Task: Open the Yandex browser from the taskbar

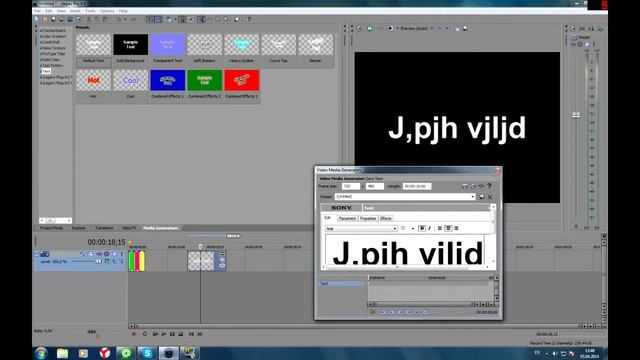Action: (105, 353)
